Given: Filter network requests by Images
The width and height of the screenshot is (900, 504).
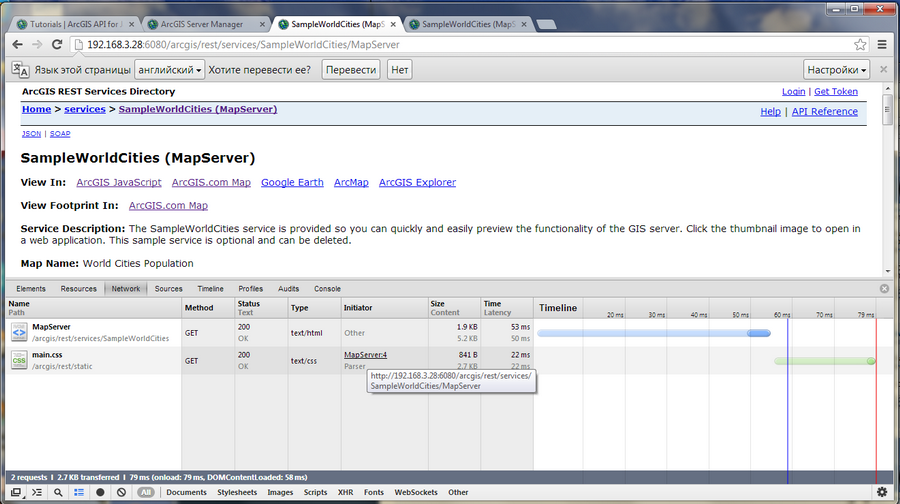Looking at the screenshot, I should point(280,492).
